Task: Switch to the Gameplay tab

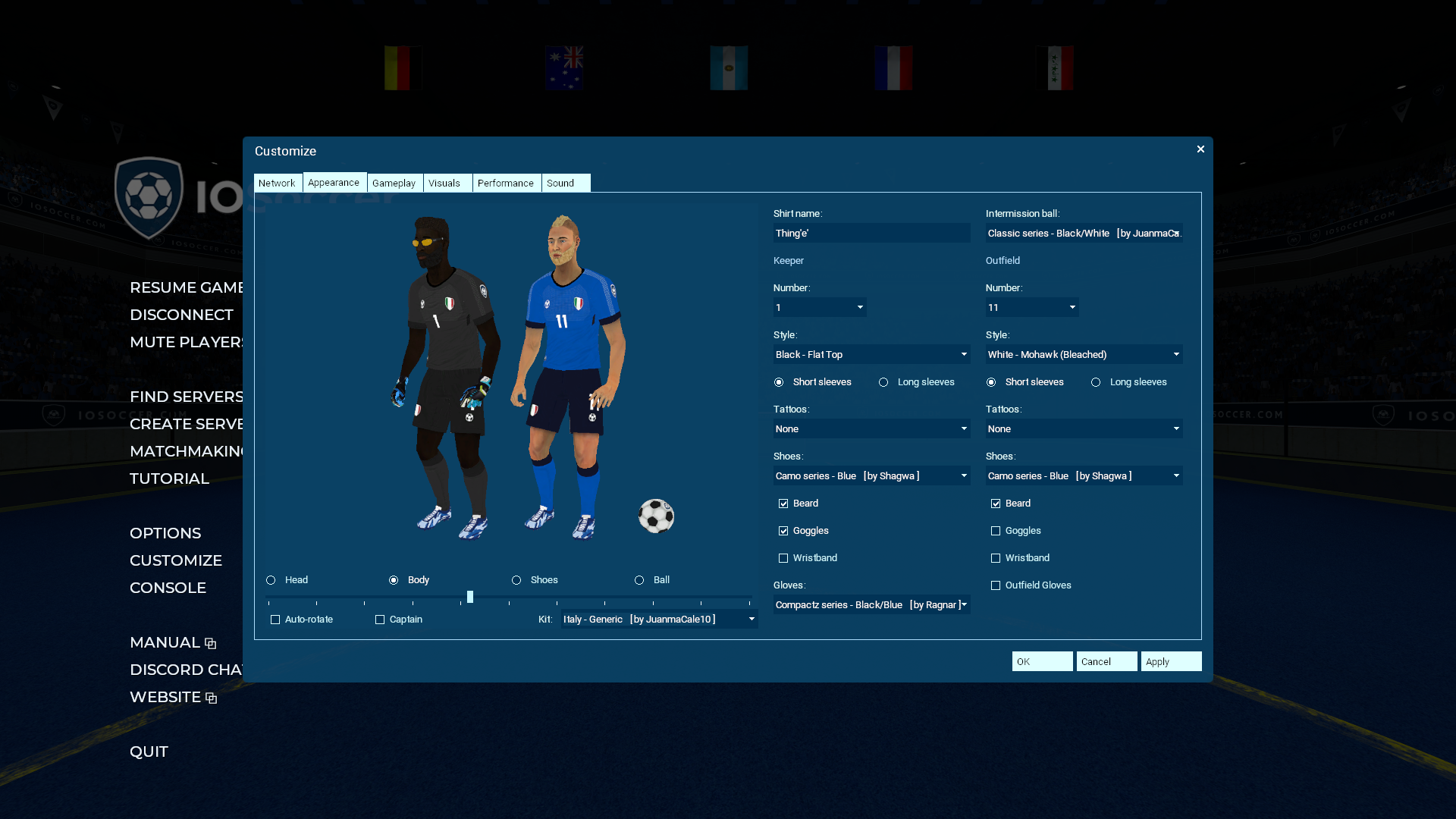Action: coord(394,183)
